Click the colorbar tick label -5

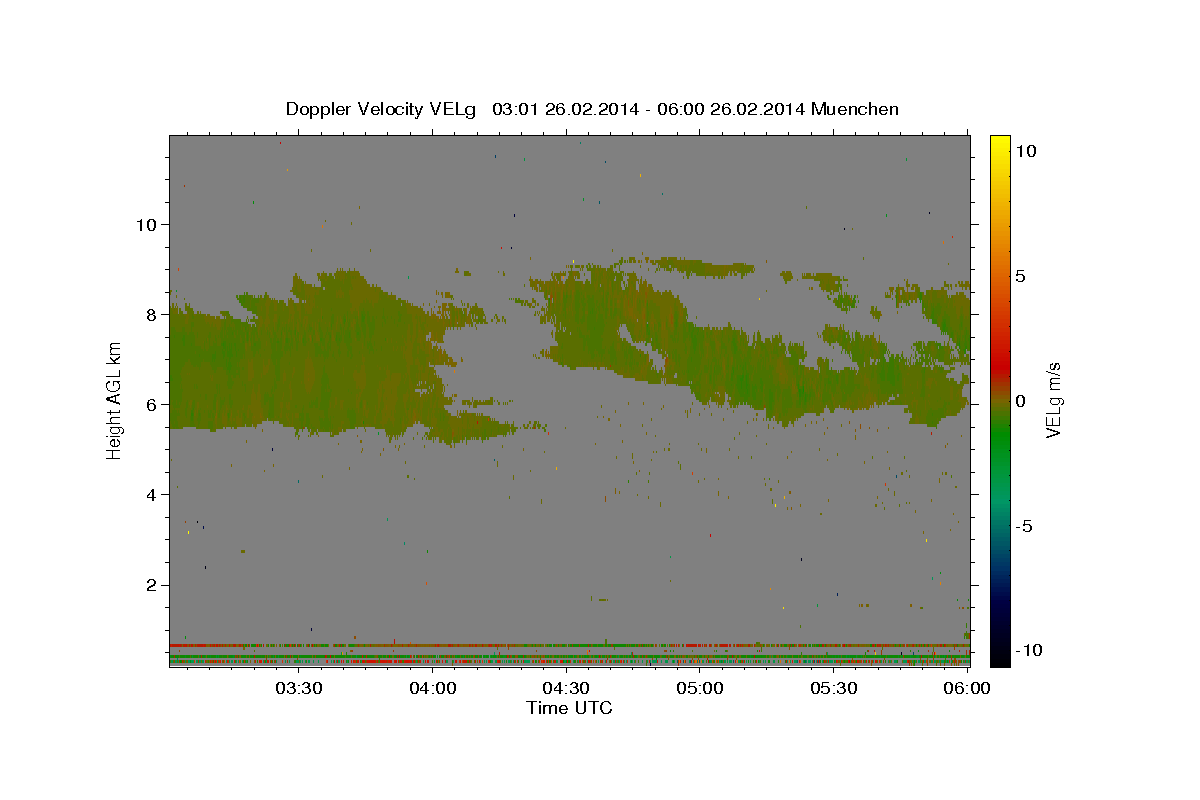pyautogui.click(x=1024, y=525)
